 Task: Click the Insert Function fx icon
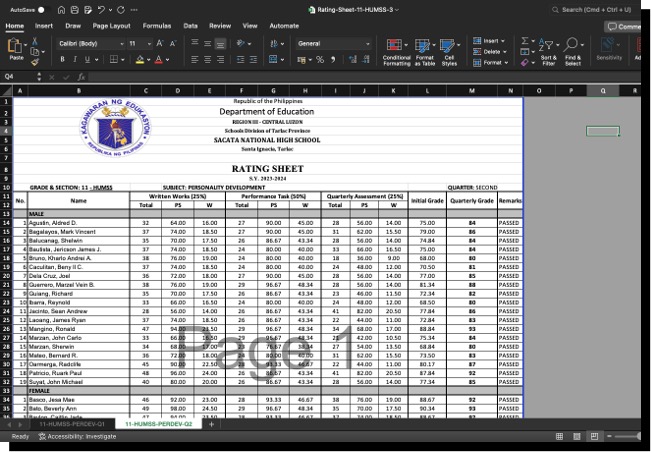(x=81, y=77)
